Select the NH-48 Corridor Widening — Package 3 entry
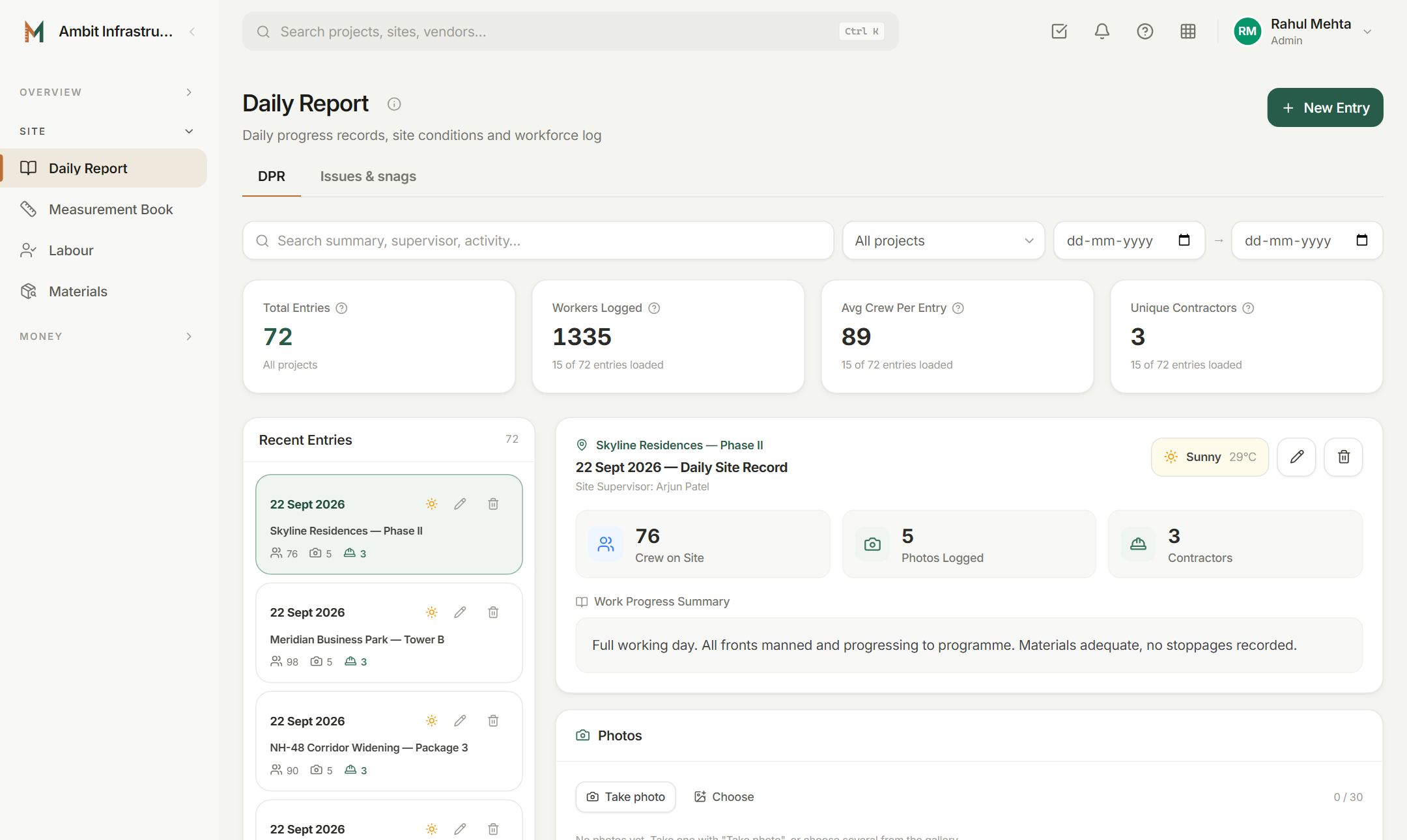 click(389, 741)
